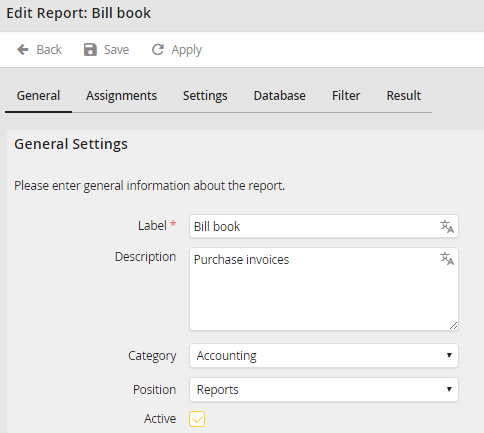Click into the Label field with 'Bill book'
The image size is (484, 433).
coord(324,226)
